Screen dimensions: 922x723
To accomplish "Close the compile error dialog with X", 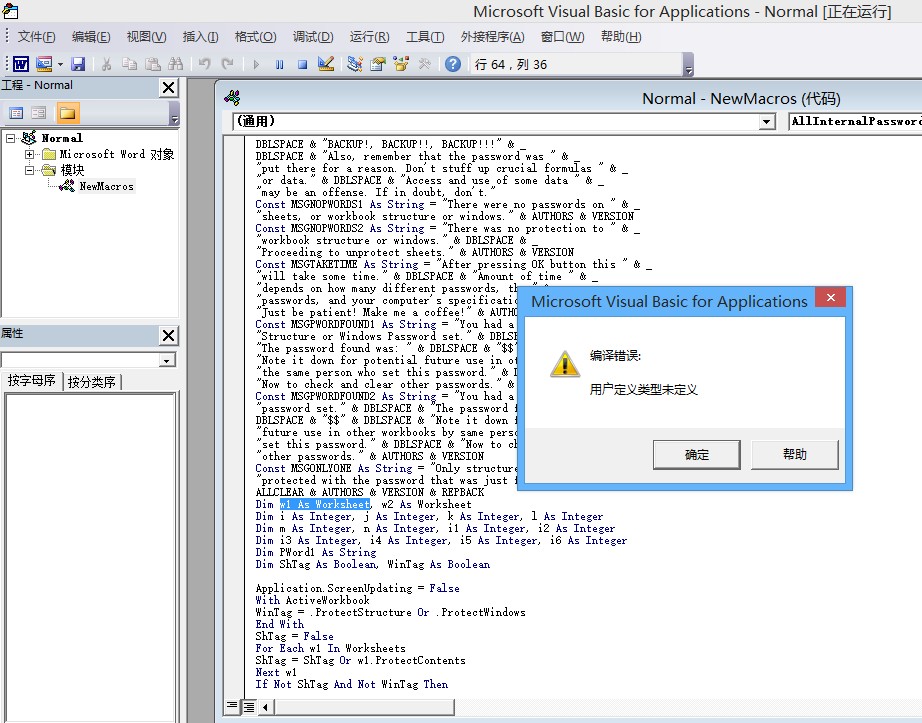I will 830,297.
